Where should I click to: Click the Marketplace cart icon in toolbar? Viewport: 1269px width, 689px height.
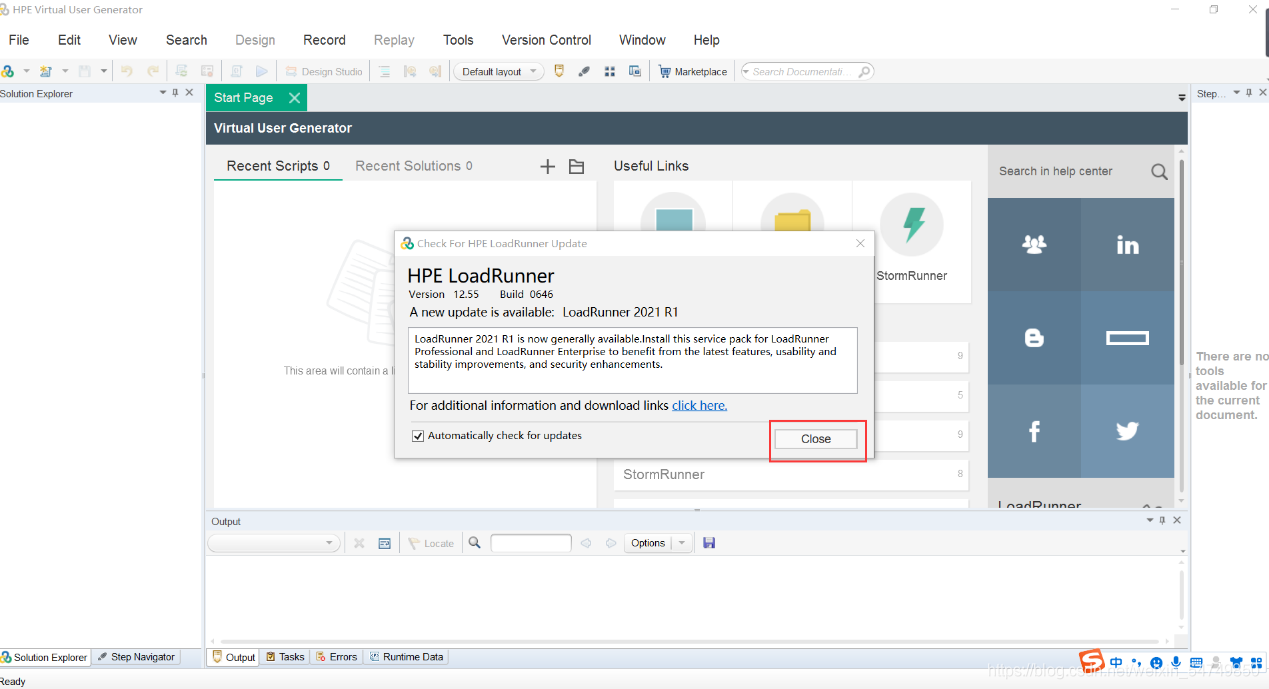click(x=664, y=72)
